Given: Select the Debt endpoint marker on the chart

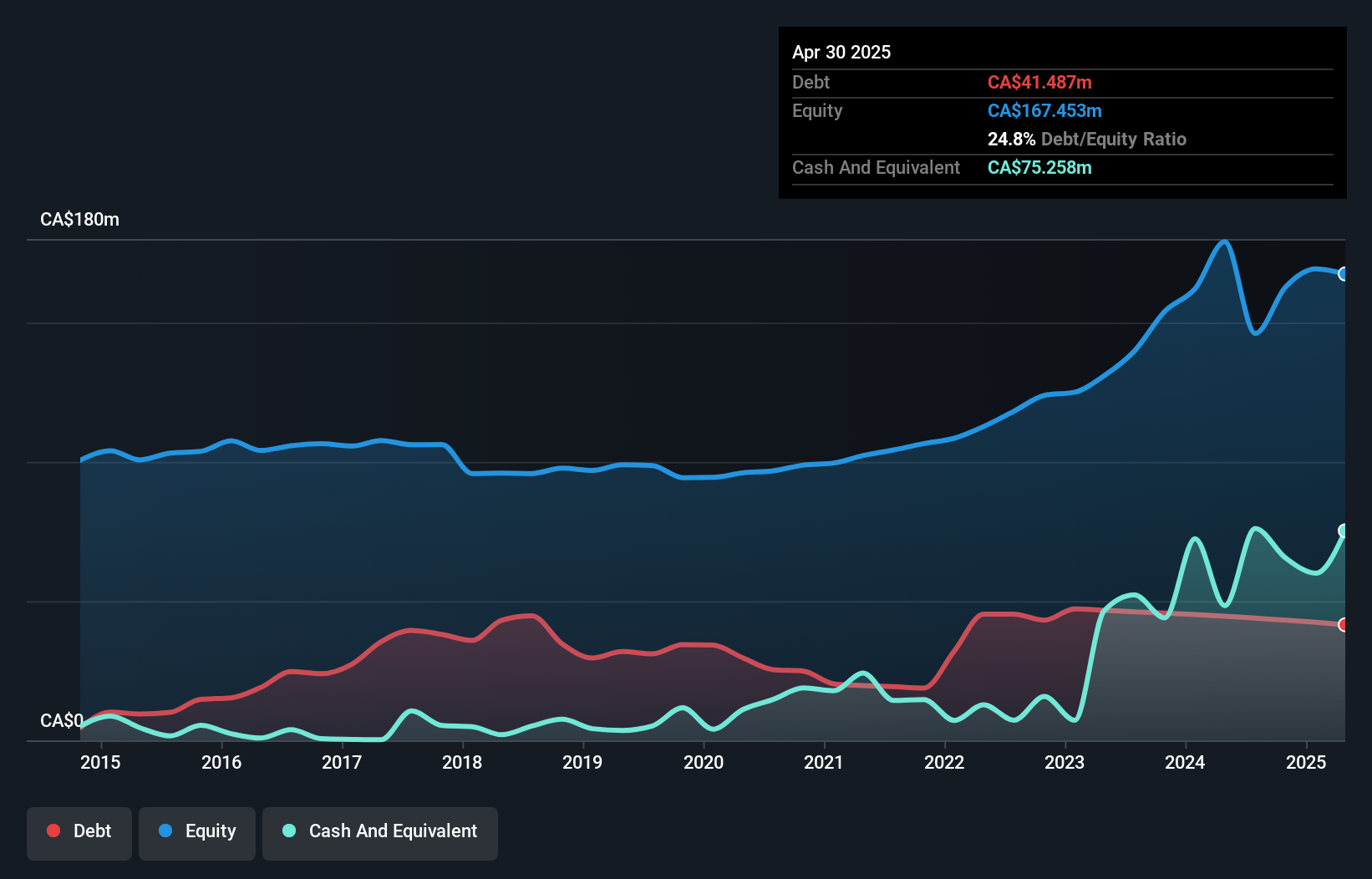Looking at the screenshot, I should pos(1343,623).
